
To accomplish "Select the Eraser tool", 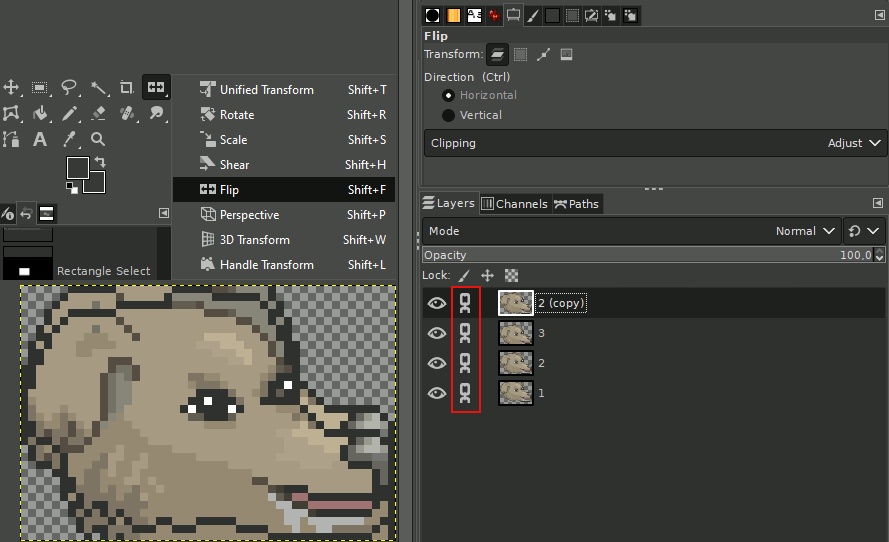I will tap(98, 113).
